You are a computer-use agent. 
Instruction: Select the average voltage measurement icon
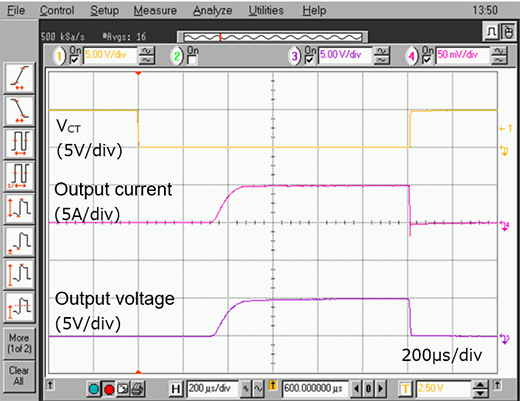[x=19, y=306]
